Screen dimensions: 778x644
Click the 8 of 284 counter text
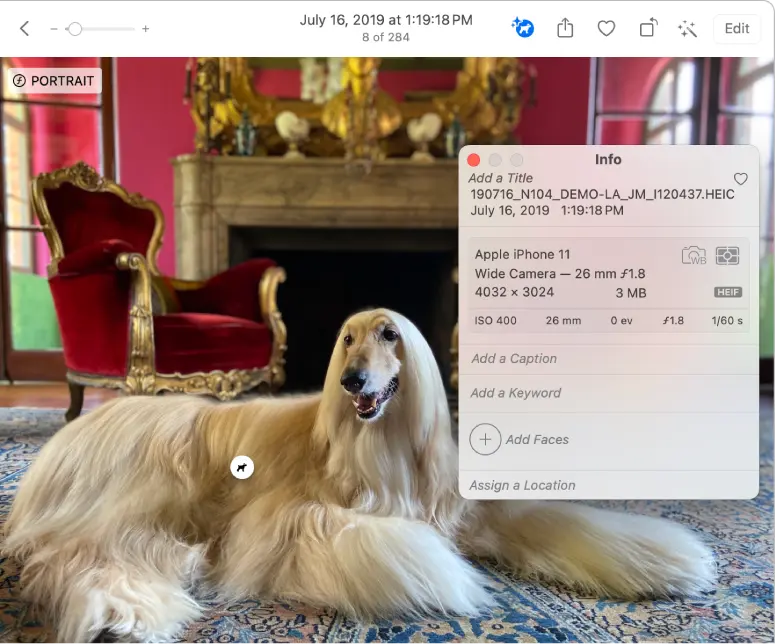[386, 37]
